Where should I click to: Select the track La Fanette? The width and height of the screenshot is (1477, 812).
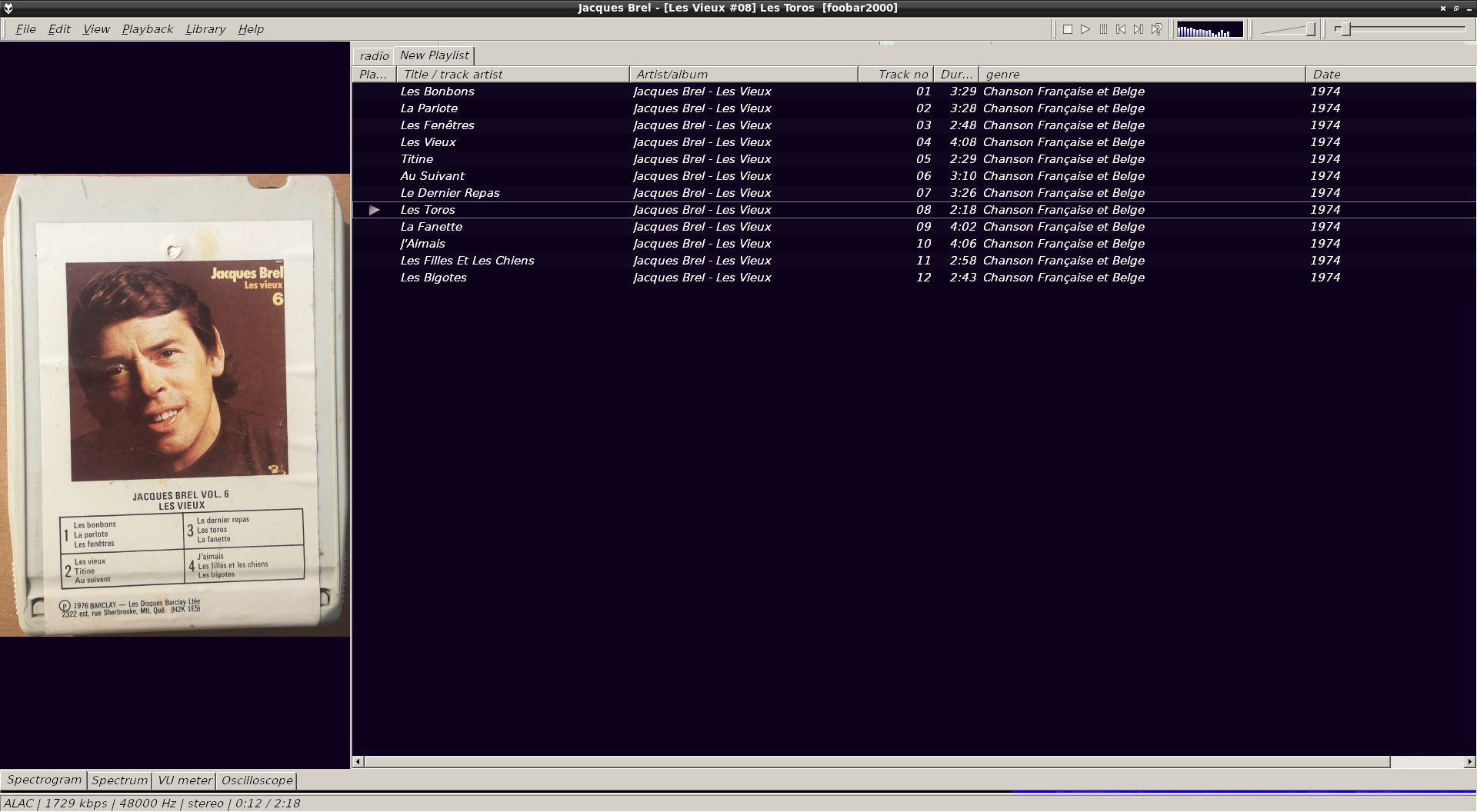[x=914, y=227]
